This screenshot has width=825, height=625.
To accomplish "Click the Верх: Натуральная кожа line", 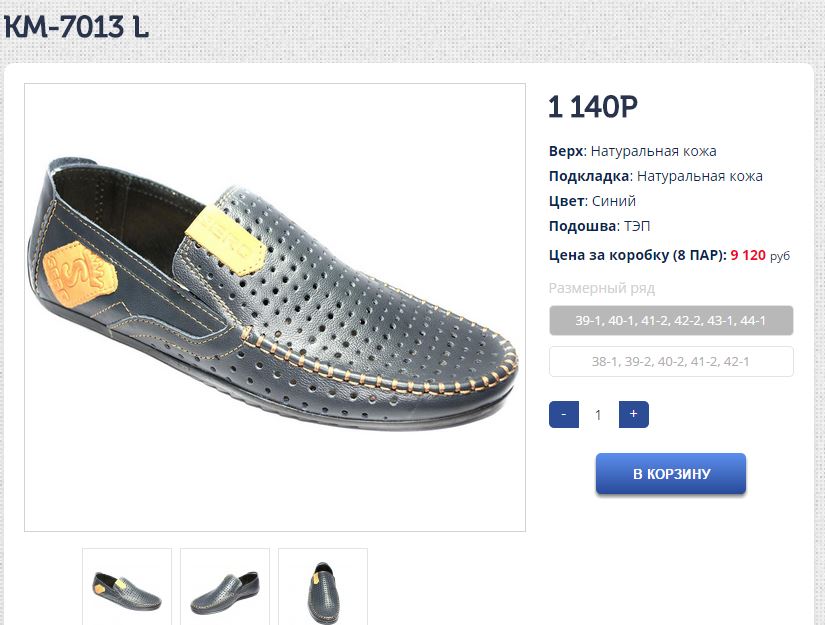I will point(632,151).
